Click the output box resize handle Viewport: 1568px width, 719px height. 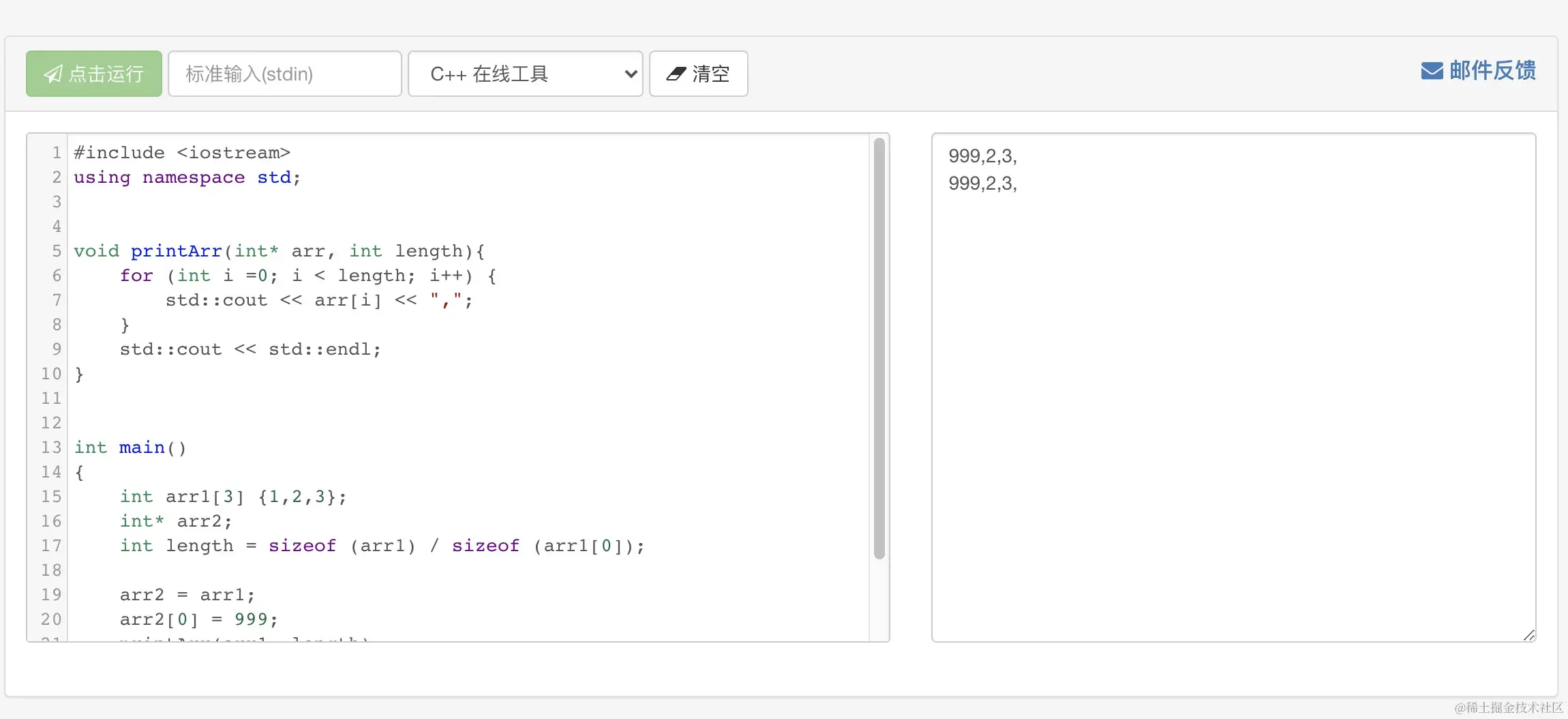point(1529,635)
